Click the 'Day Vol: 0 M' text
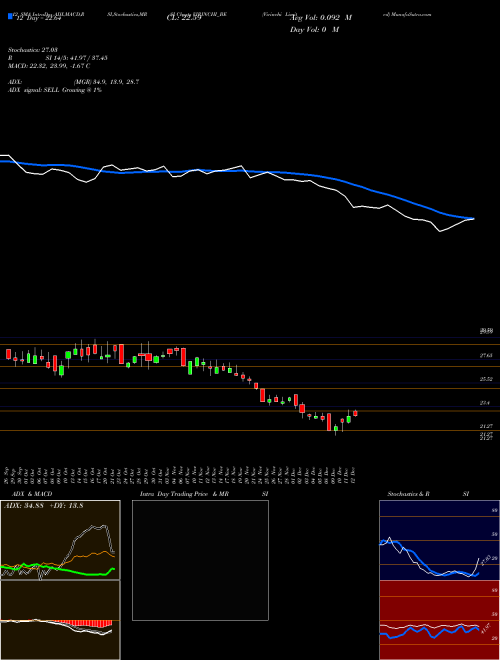Viewport: 500px width, 660px height. 314,29
